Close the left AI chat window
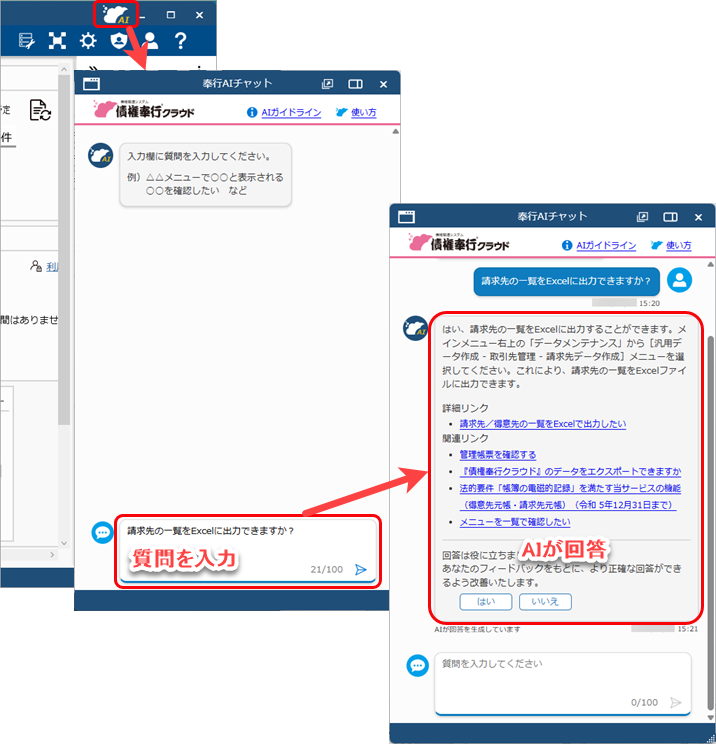Screen dimensions: 716x749 tap(383, 84)
